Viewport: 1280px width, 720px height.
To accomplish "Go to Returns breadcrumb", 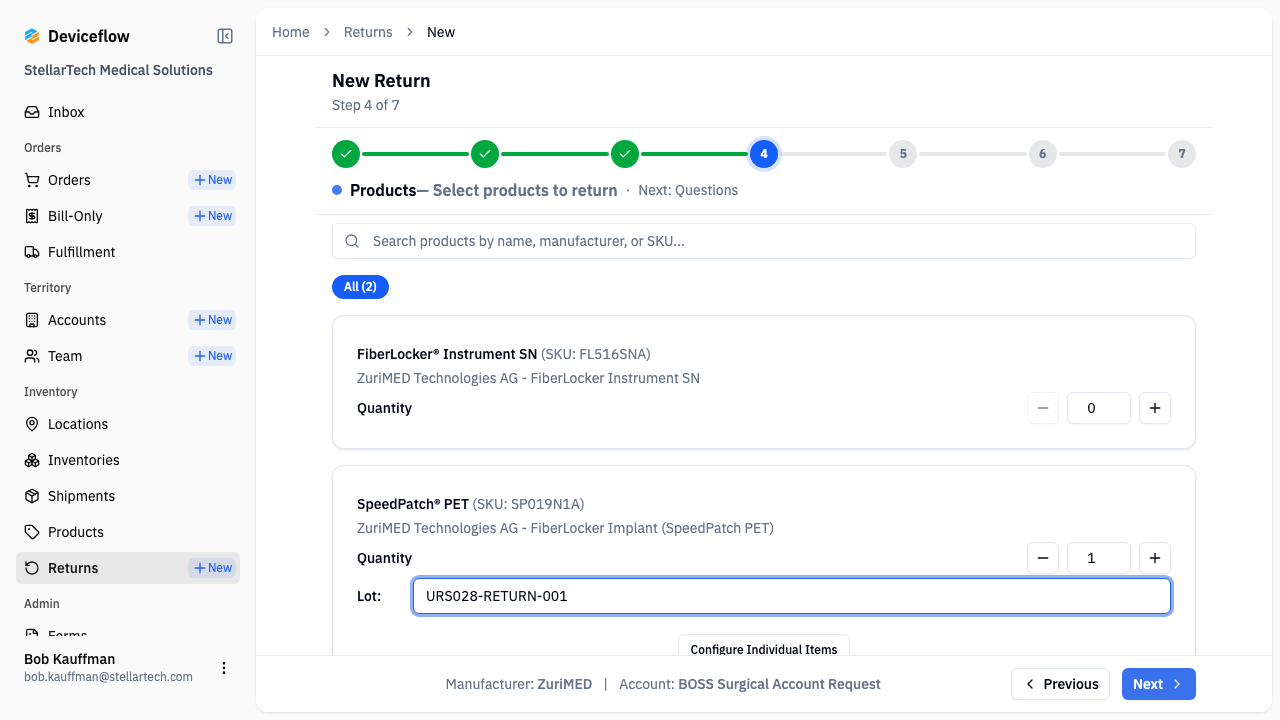I will [x=368, y=32].
